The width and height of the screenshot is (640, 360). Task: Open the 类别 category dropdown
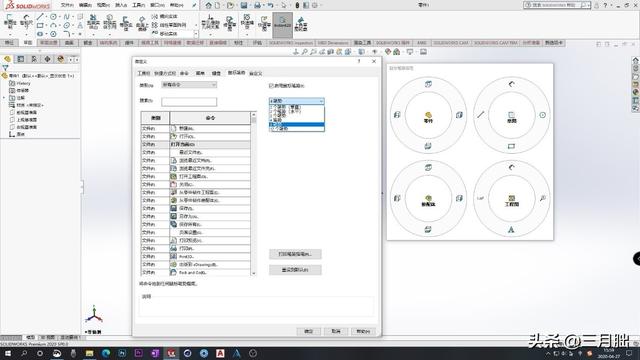(189, 85)
